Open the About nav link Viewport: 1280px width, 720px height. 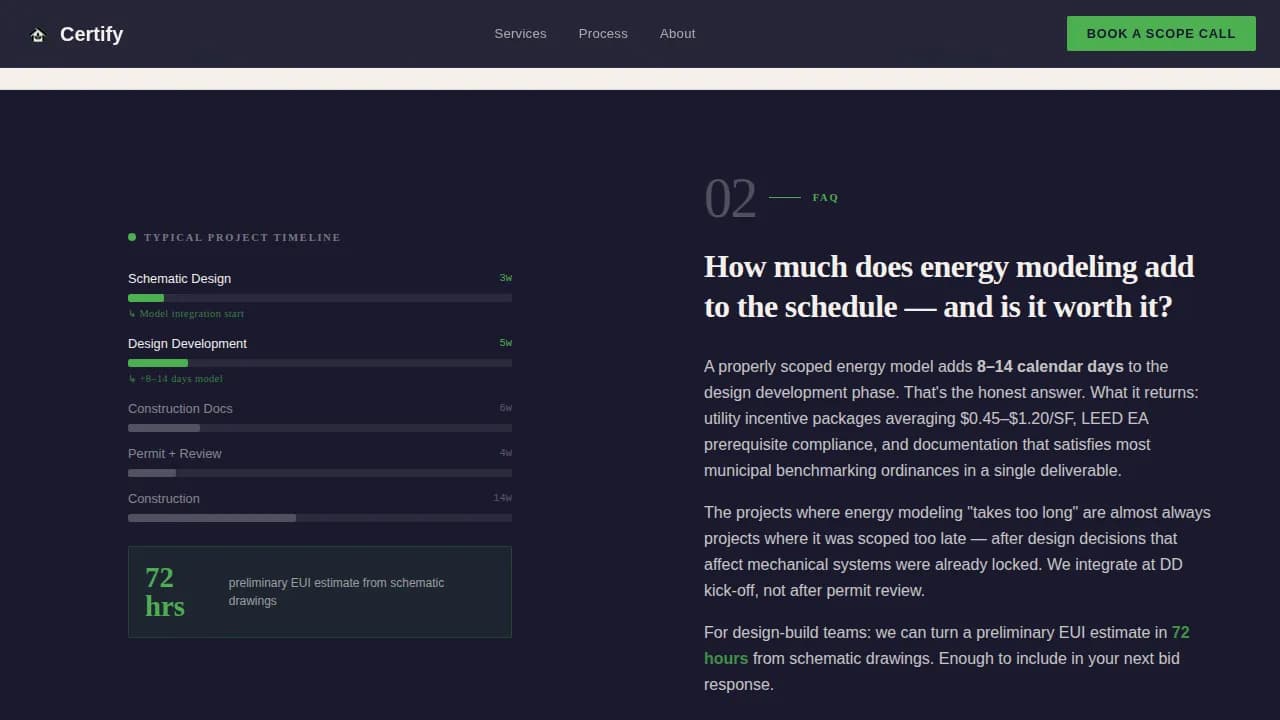(x=677, y=34)
